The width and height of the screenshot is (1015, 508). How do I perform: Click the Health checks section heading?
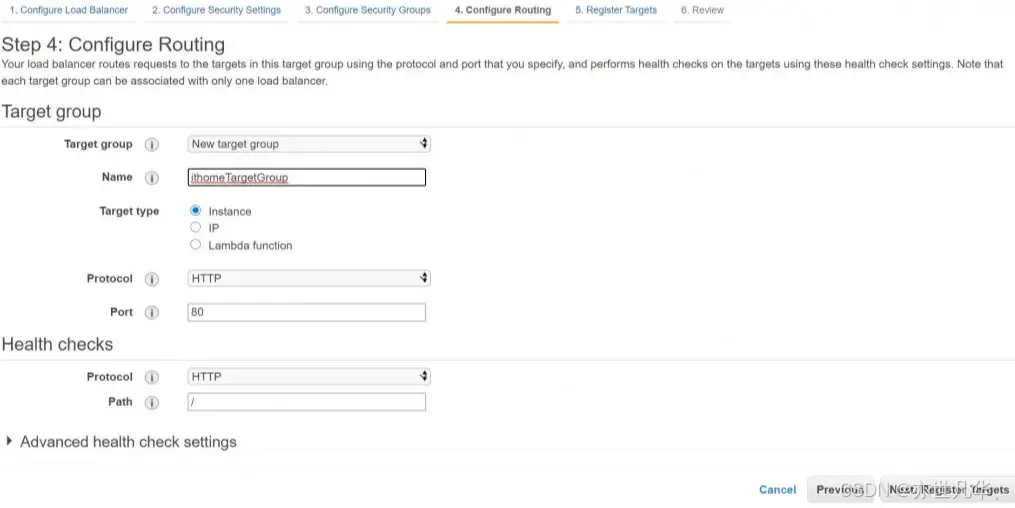pyautogui.click(x=57, y=344)
